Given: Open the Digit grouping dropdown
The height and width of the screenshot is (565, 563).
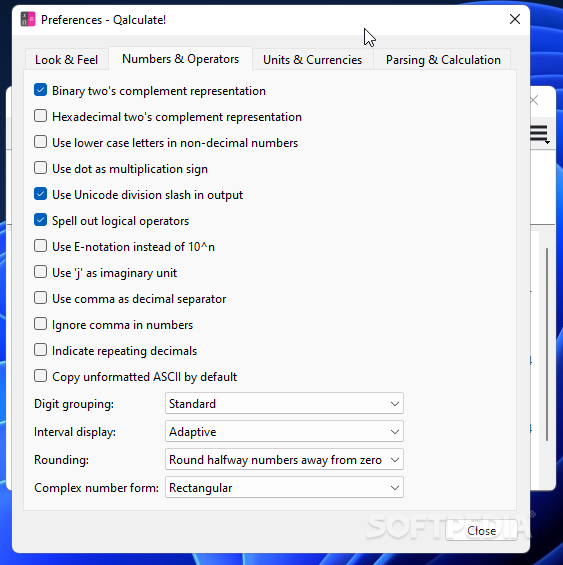Looking at the screenshot, I should (284, 404).
